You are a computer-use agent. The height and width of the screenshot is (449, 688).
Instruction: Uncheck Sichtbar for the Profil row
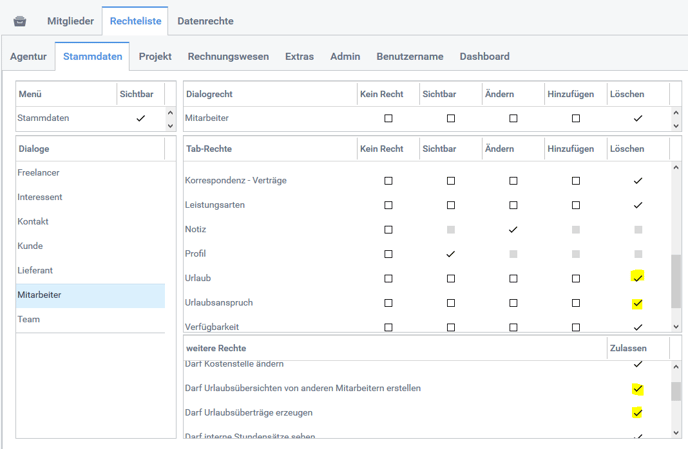451,254
